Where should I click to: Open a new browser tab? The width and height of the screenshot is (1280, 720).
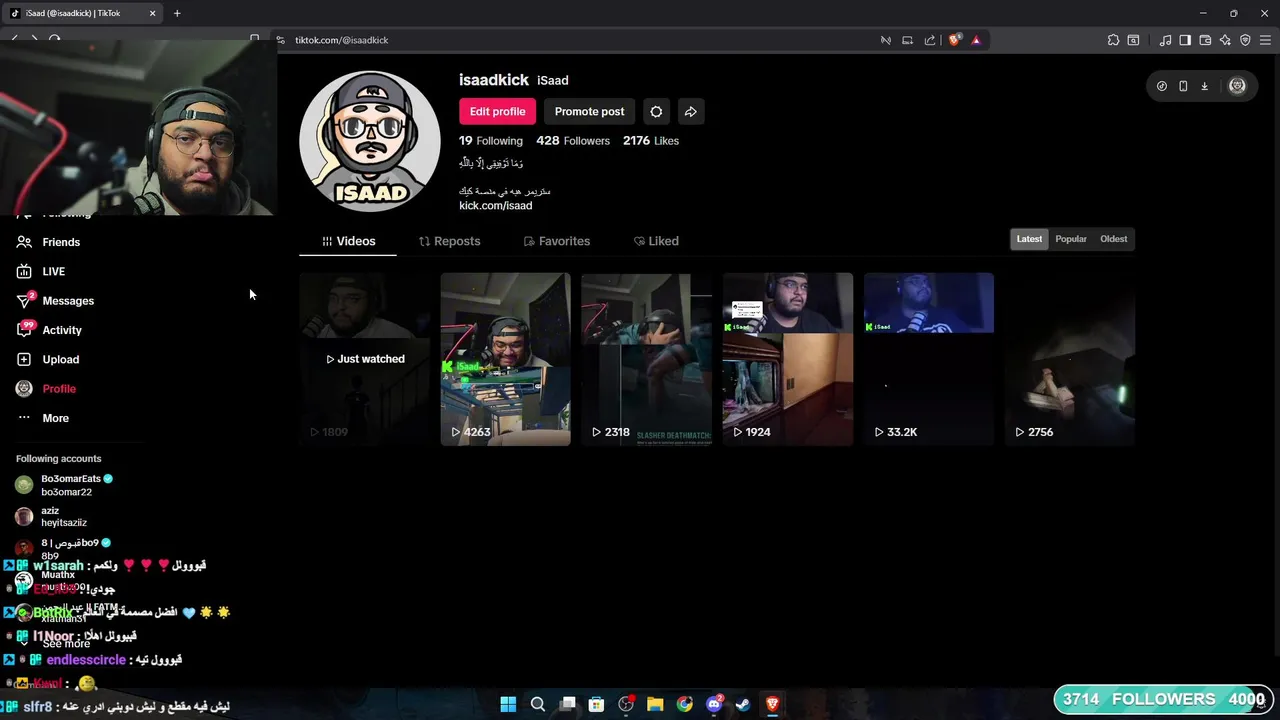click(x=177, y=13)
